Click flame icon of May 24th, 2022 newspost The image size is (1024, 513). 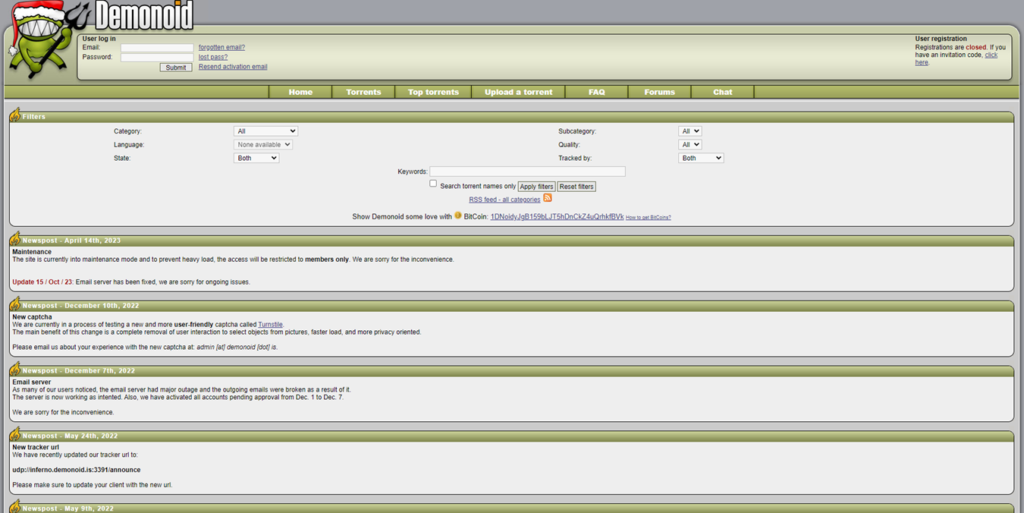[x=14, y=435]
